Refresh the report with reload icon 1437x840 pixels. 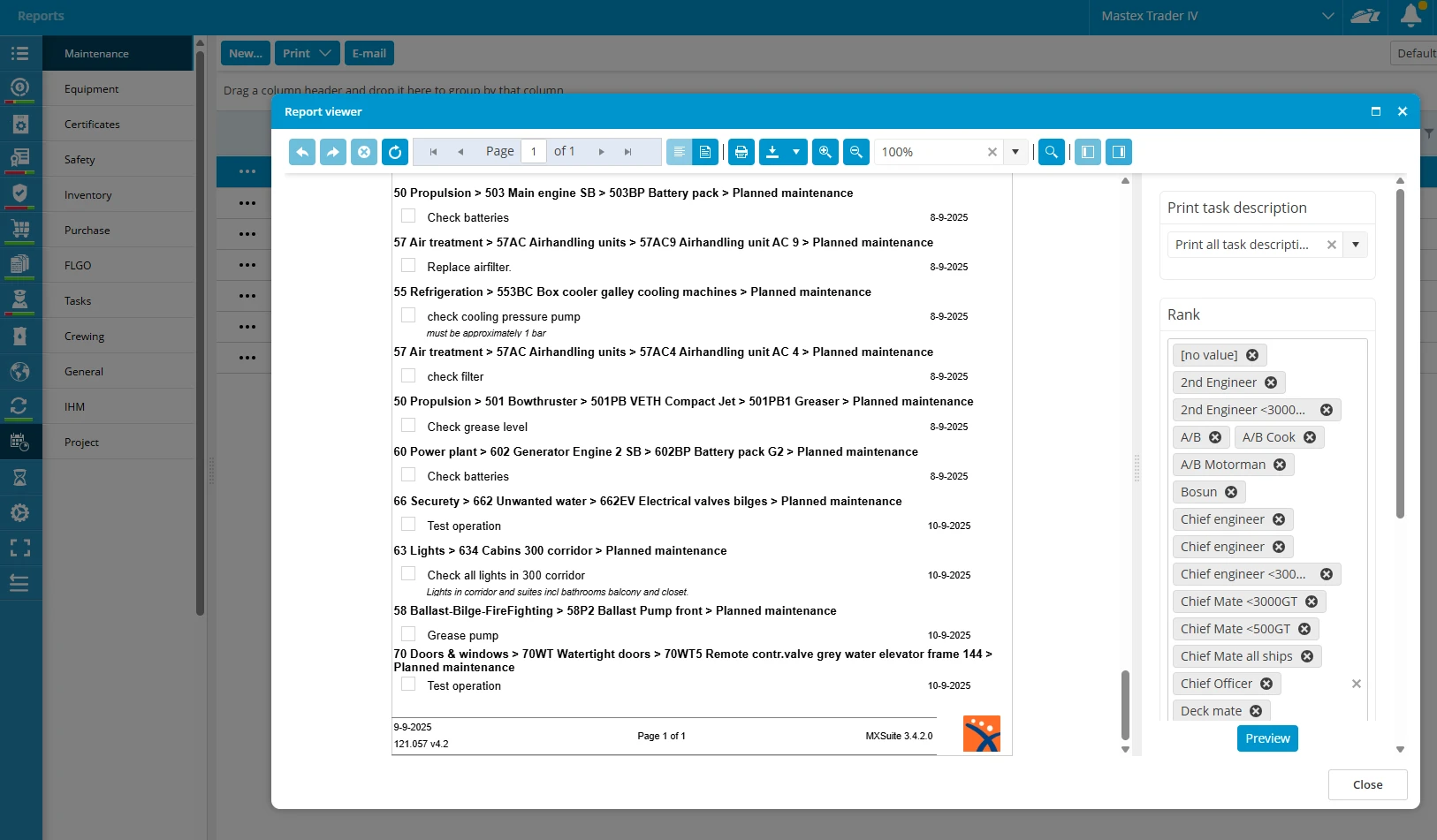pyautogui.click(x=395, y=152)
